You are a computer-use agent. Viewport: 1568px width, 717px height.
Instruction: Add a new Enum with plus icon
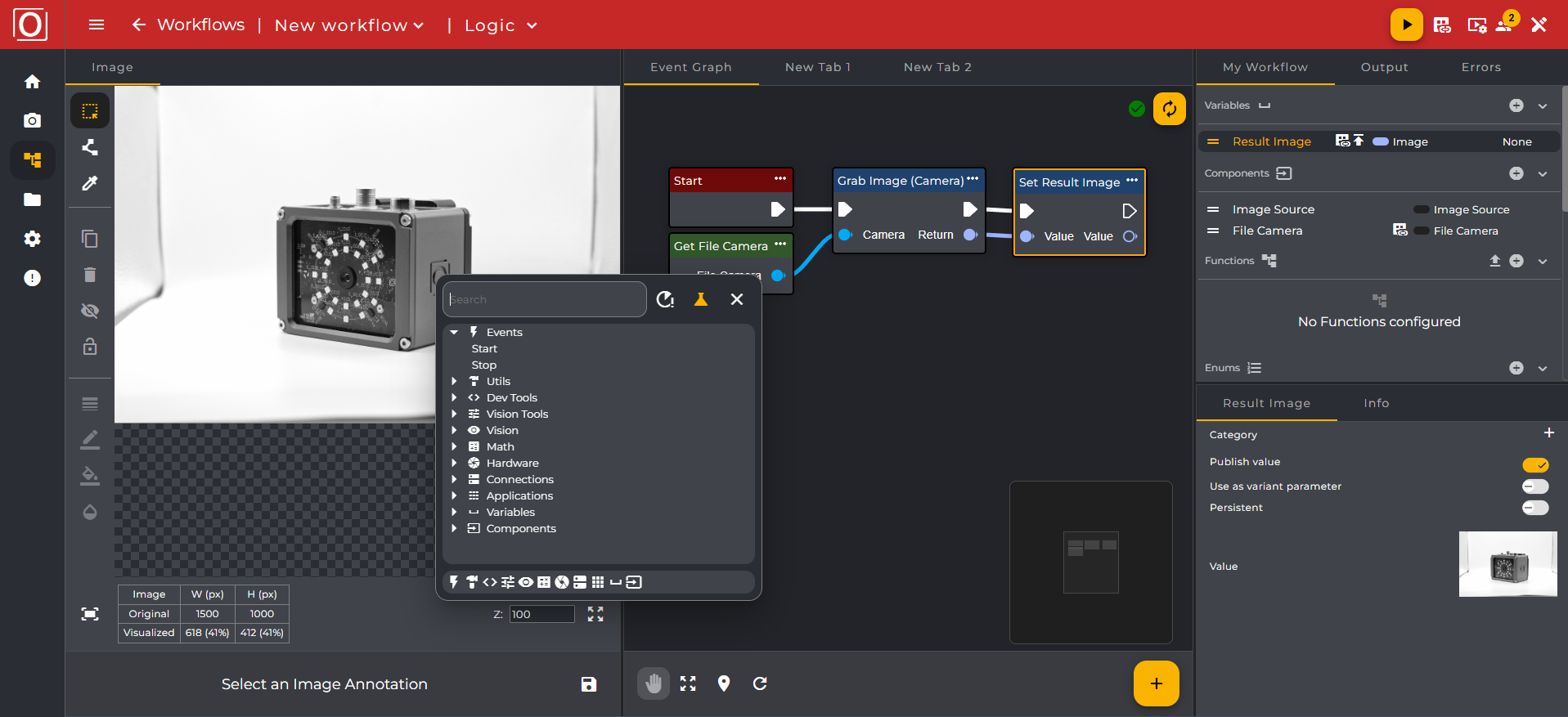click(1516, 368)
